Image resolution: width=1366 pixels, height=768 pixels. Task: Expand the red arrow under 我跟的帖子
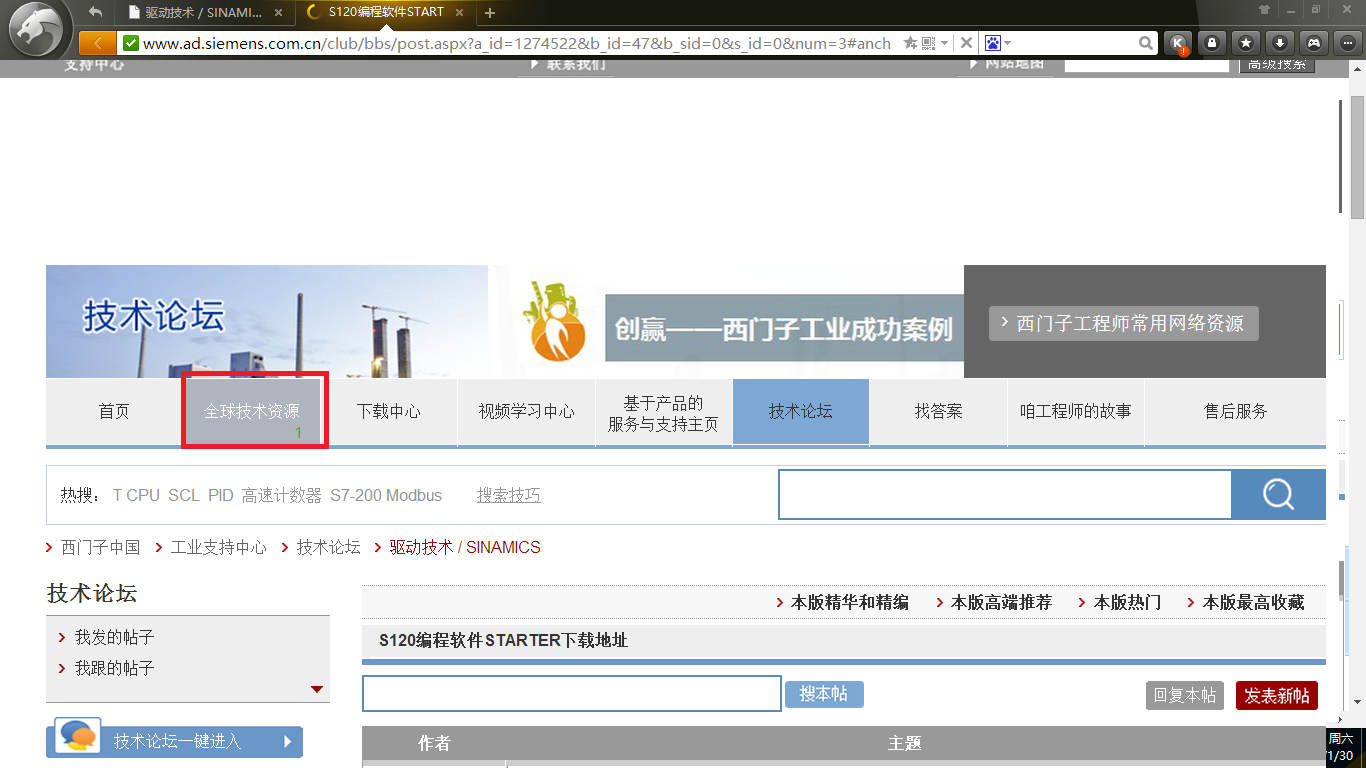(317, 689)
